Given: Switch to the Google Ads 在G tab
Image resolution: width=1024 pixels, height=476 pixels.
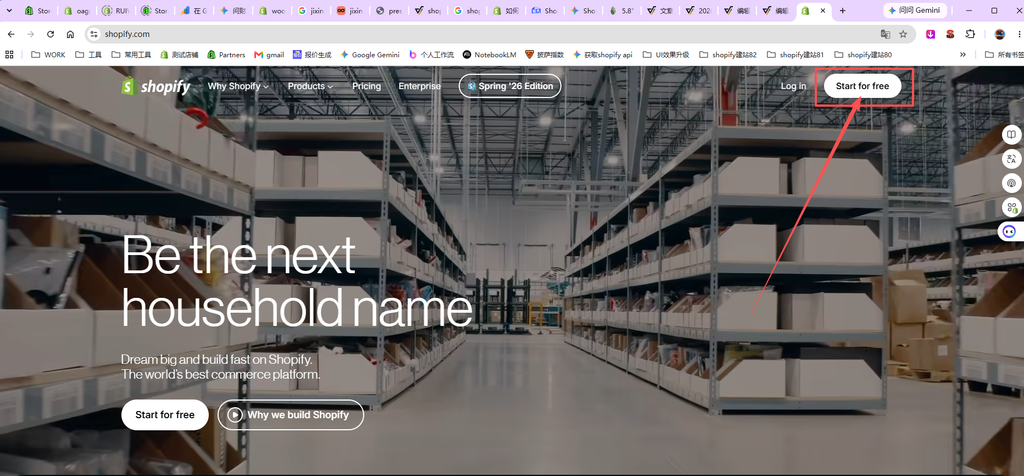Looking at the screenshot, I should [x=193, y=10].
